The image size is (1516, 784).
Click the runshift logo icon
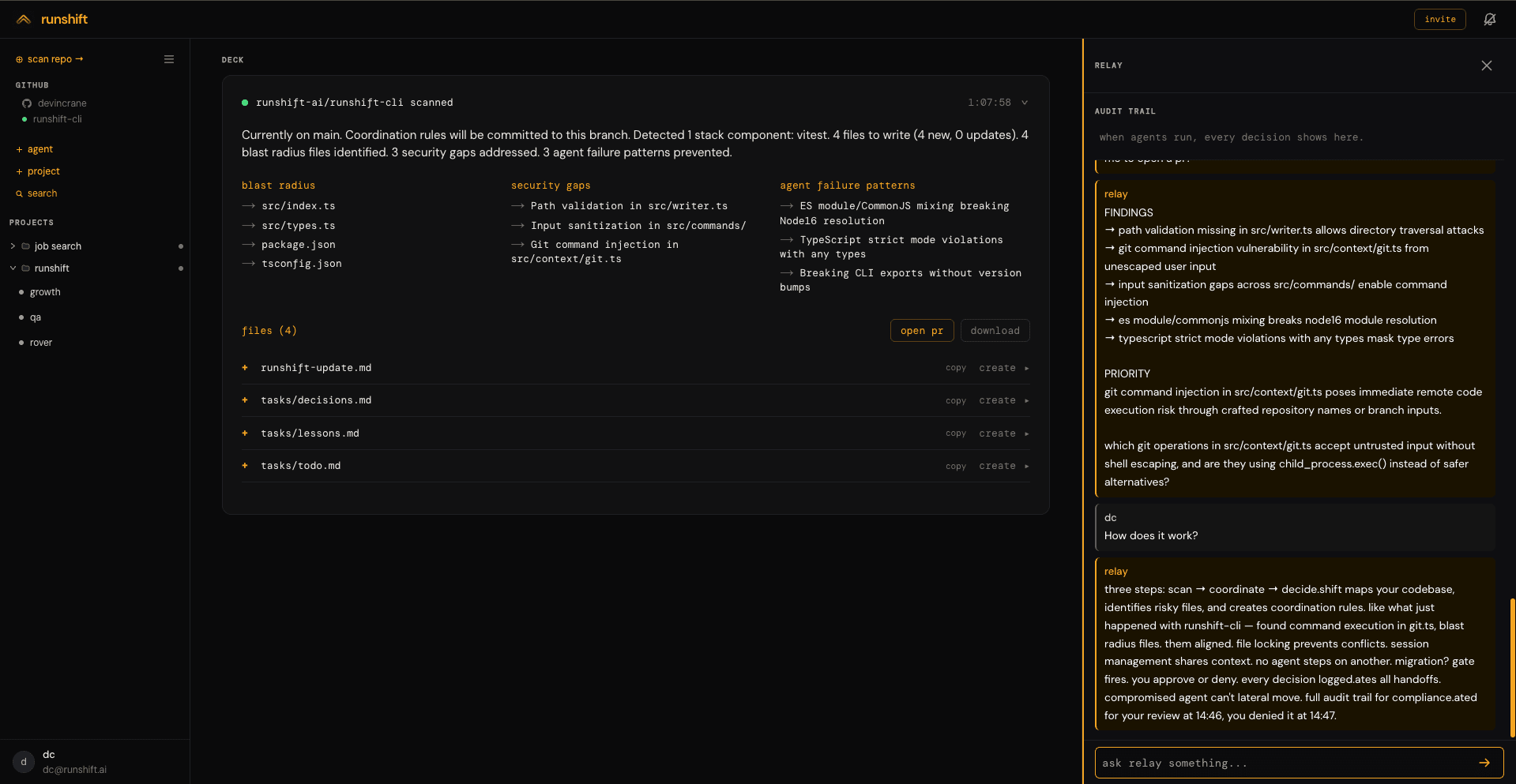pos(24,19)
